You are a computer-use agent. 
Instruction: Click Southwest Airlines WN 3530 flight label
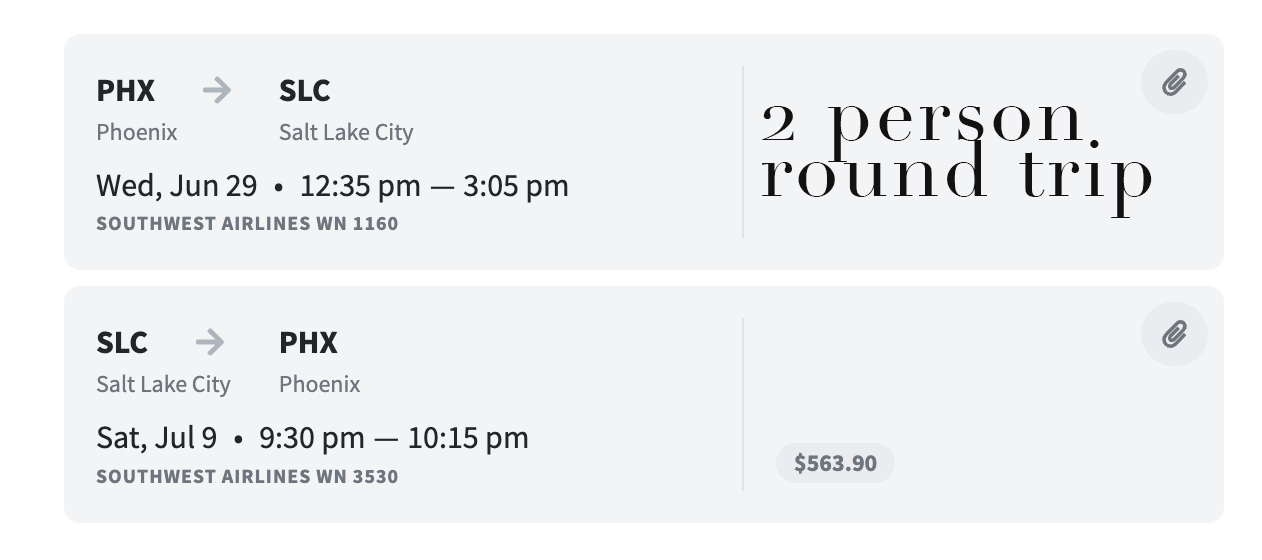tap(247, 476)
